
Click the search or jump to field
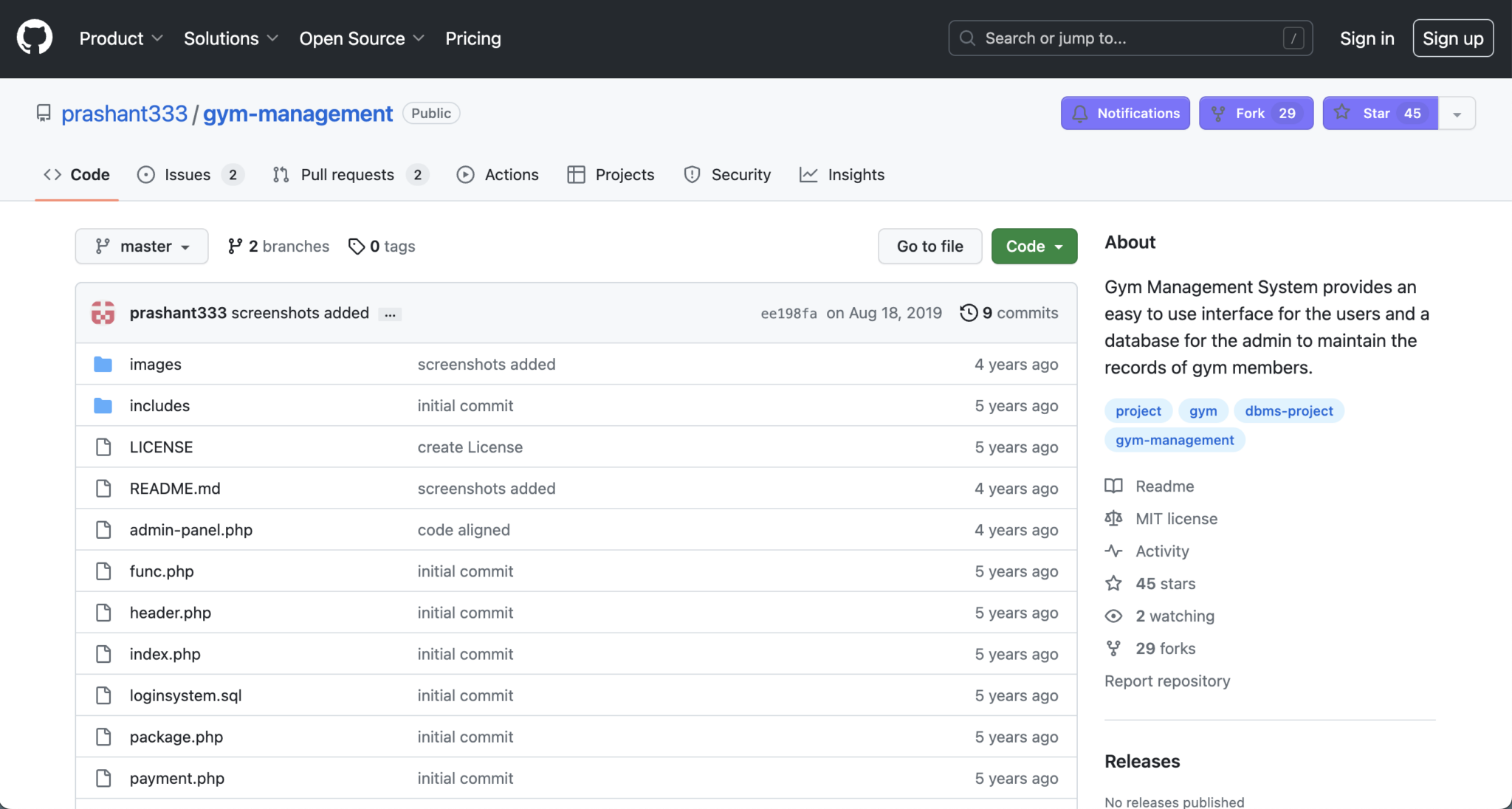coord(1130,38)
